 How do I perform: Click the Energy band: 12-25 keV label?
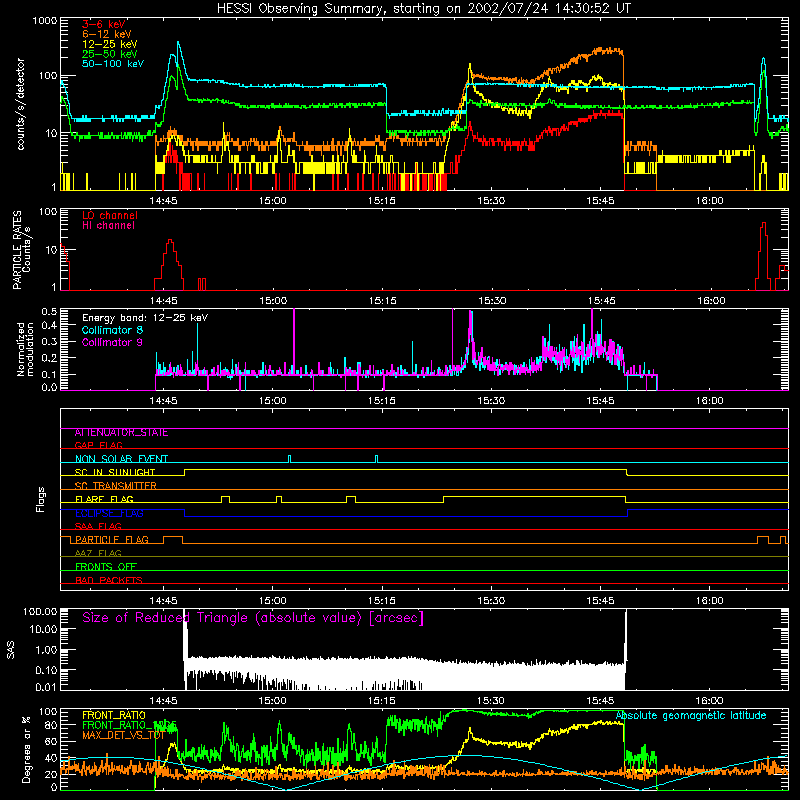[x=145, y=318]
